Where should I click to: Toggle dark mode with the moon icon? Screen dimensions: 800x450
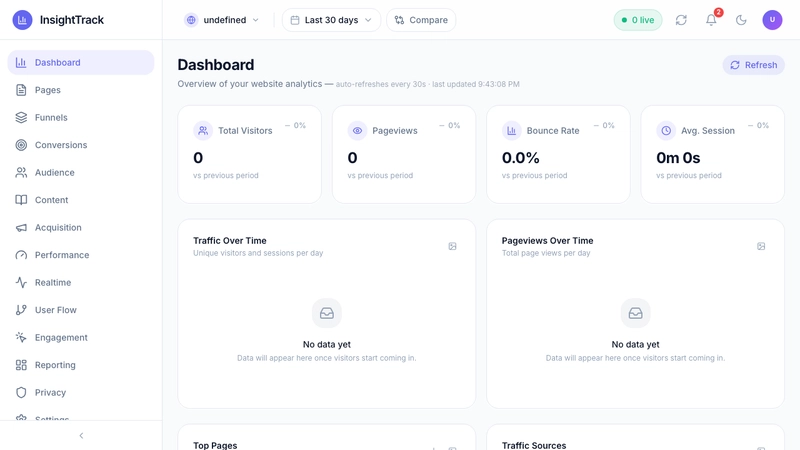click(741, 20)
